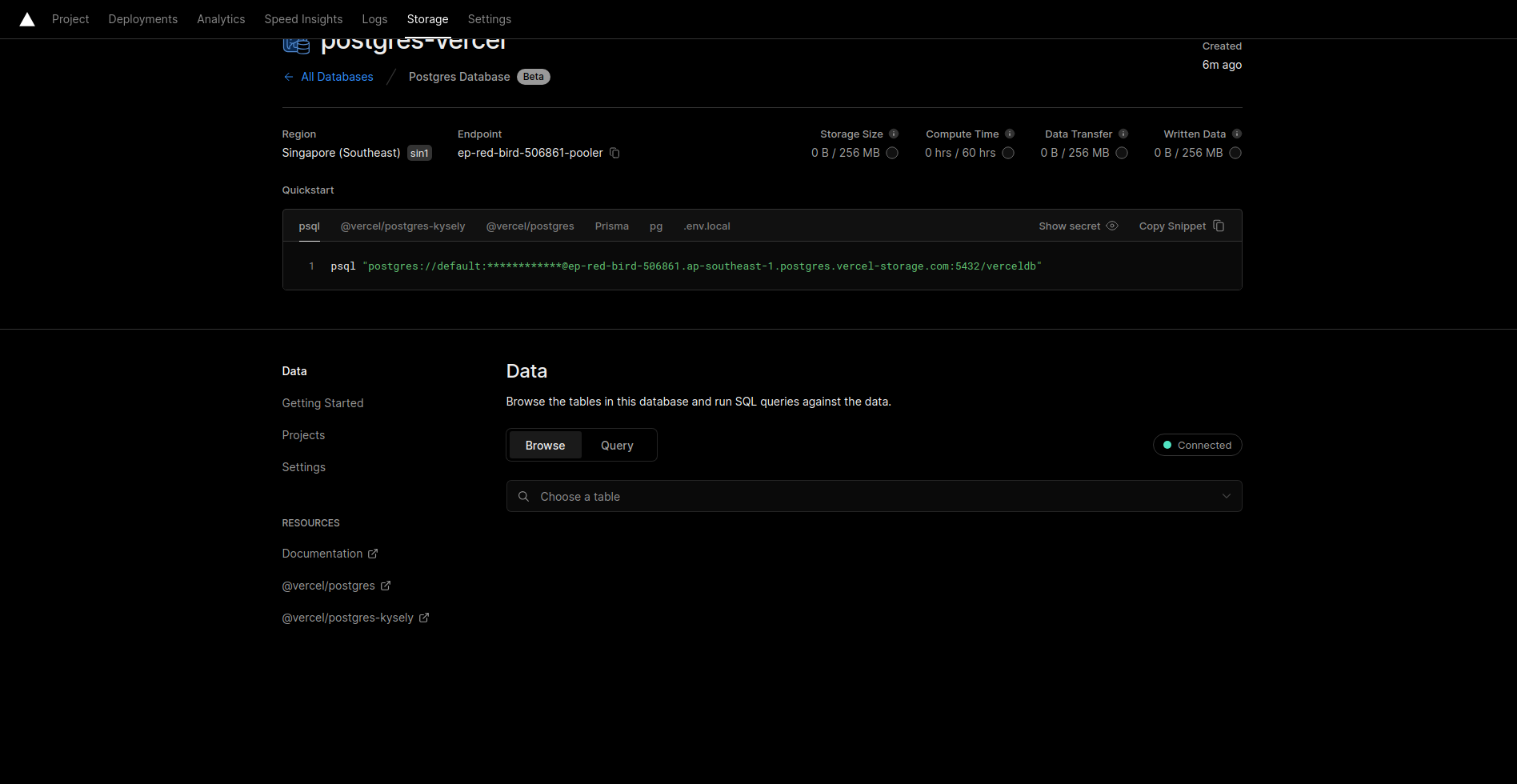Click the Written Data usage circle indicator

[1235, 153]
